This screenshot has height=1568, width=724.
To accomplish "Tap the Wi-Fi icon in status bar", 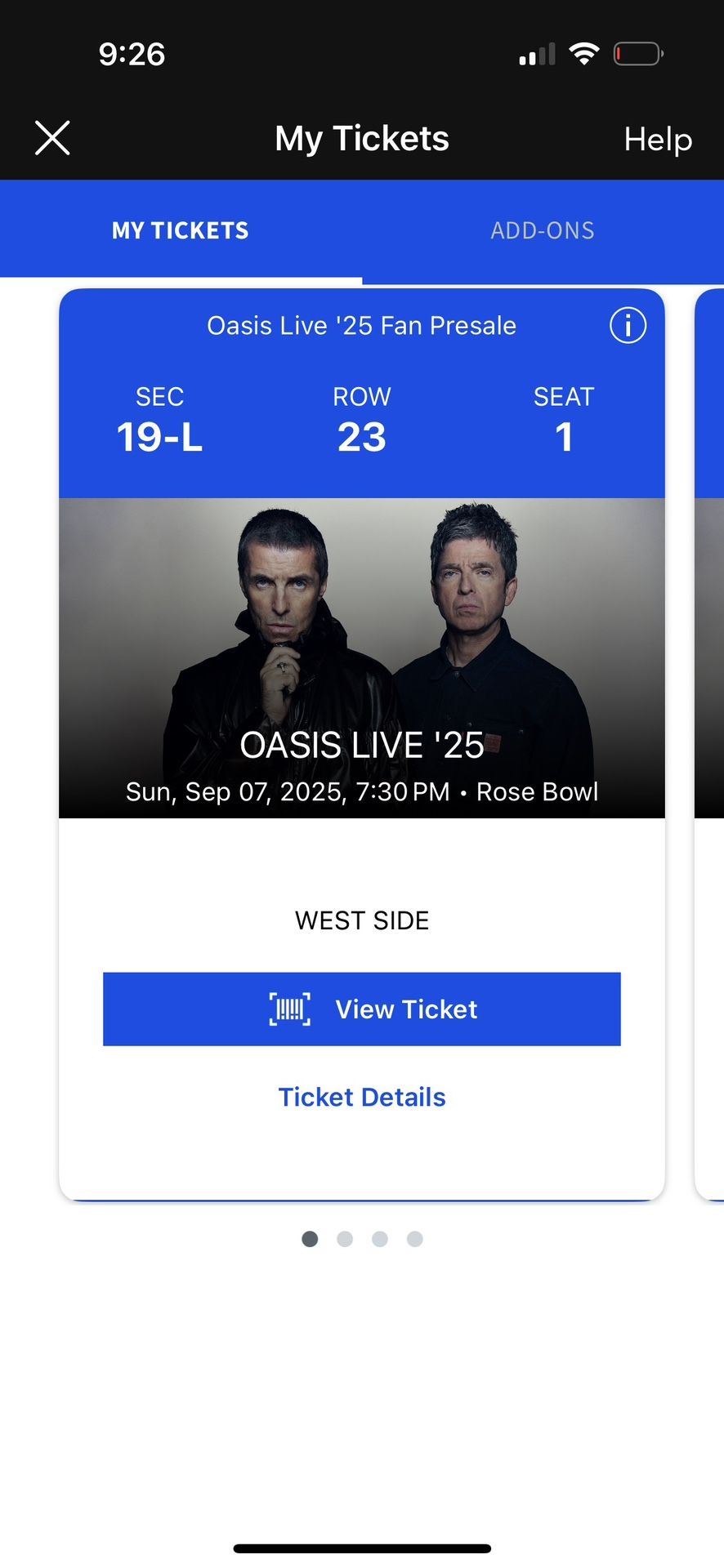I will click(x=584, y=54).
